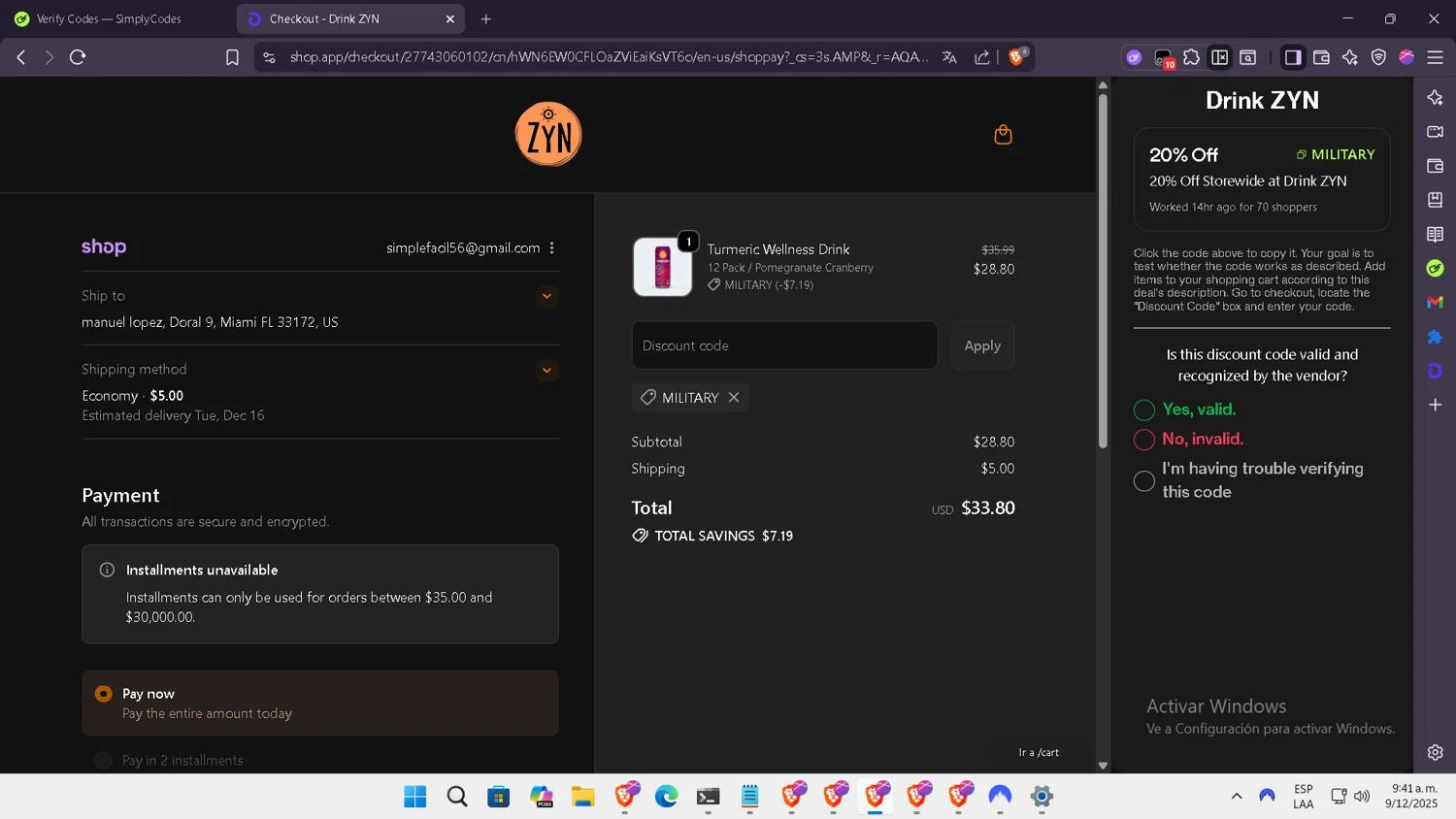Click the scrollbar up arrow on checkout page

(1103, 85)
